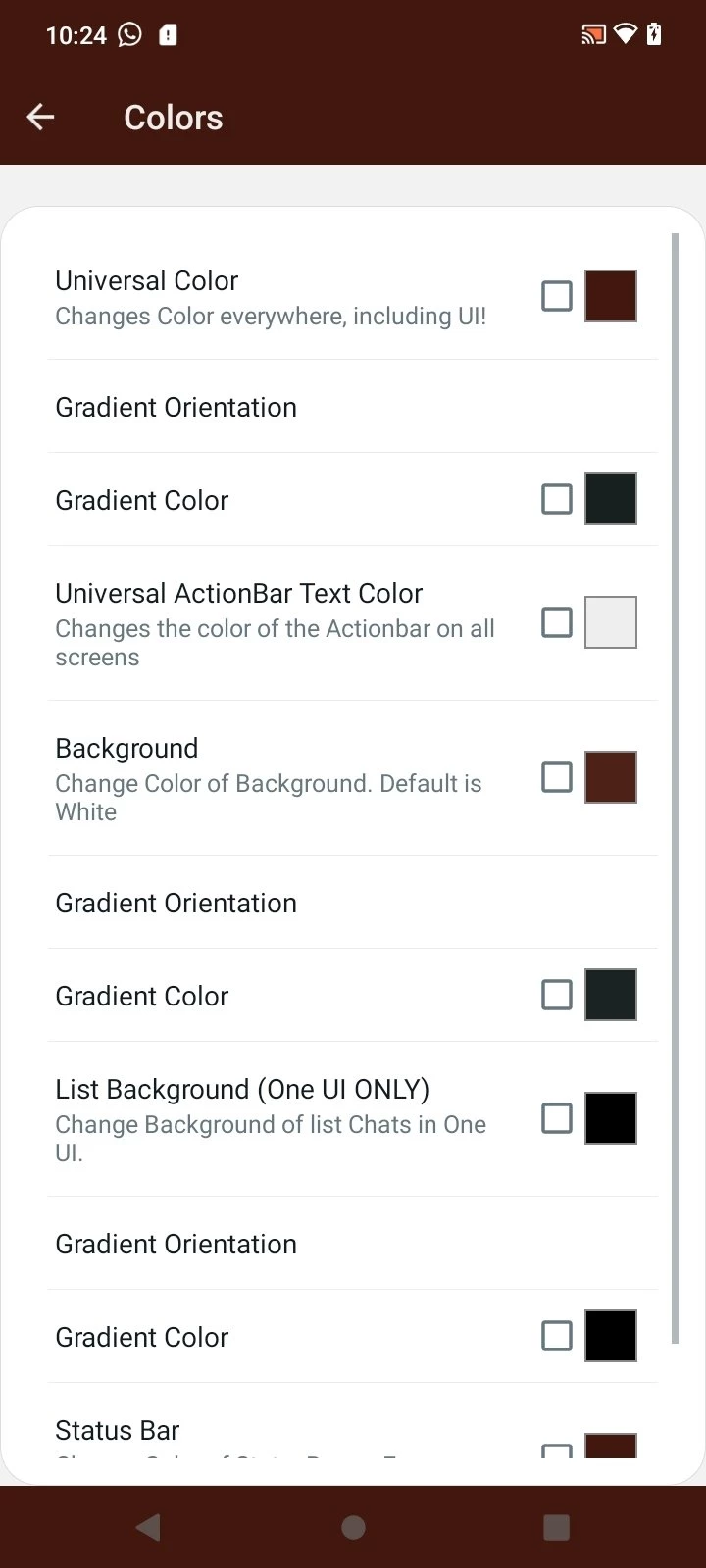The height and width of the screenshot is (1568, 706).
Task: Tap the alert notification icon beside WhatsApp icon
Action: [169, 35]
